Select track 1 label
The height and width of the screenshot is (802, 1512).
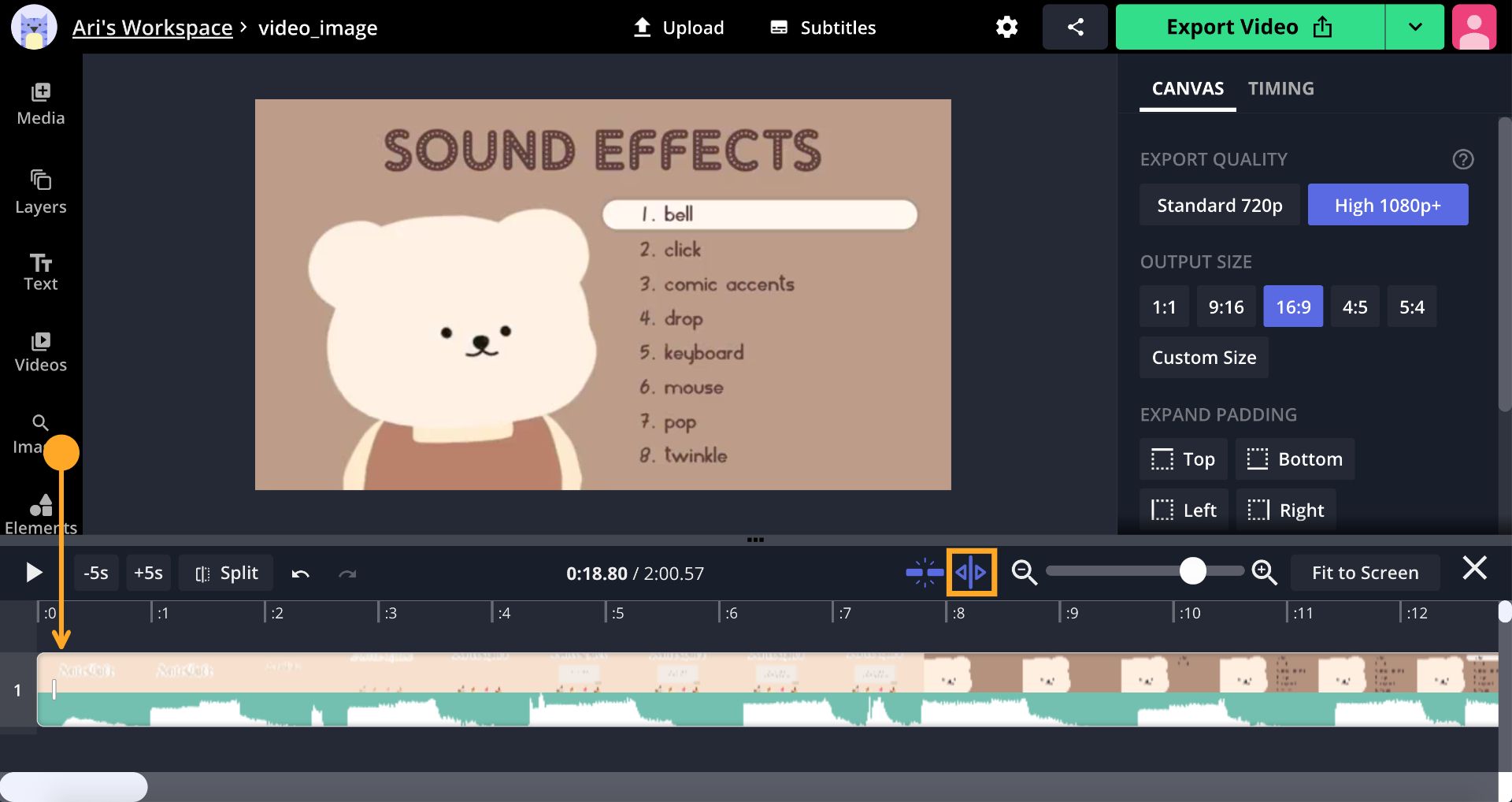(17, 690)
